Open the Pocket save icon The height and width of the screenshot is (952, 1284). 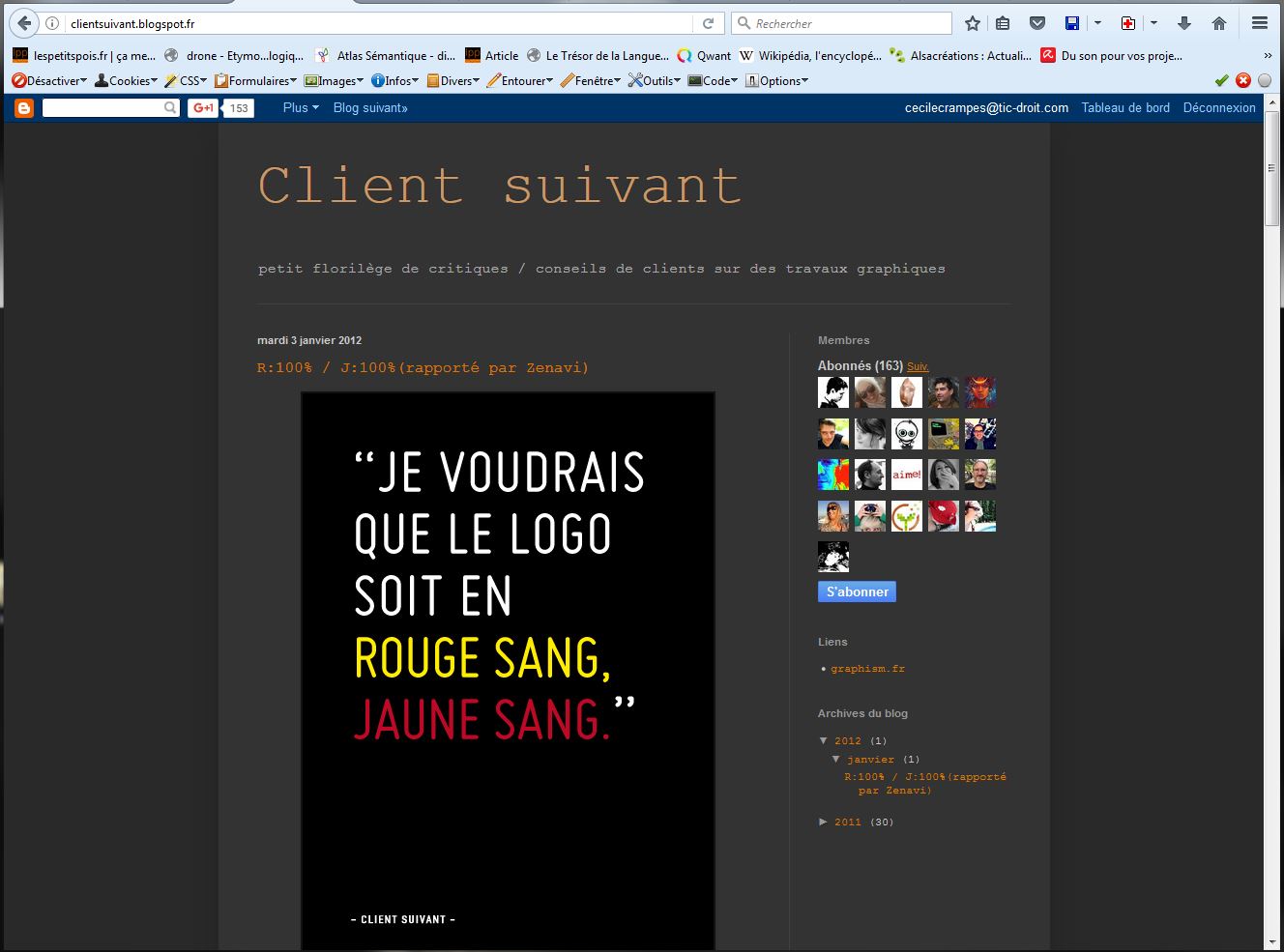1036,23
